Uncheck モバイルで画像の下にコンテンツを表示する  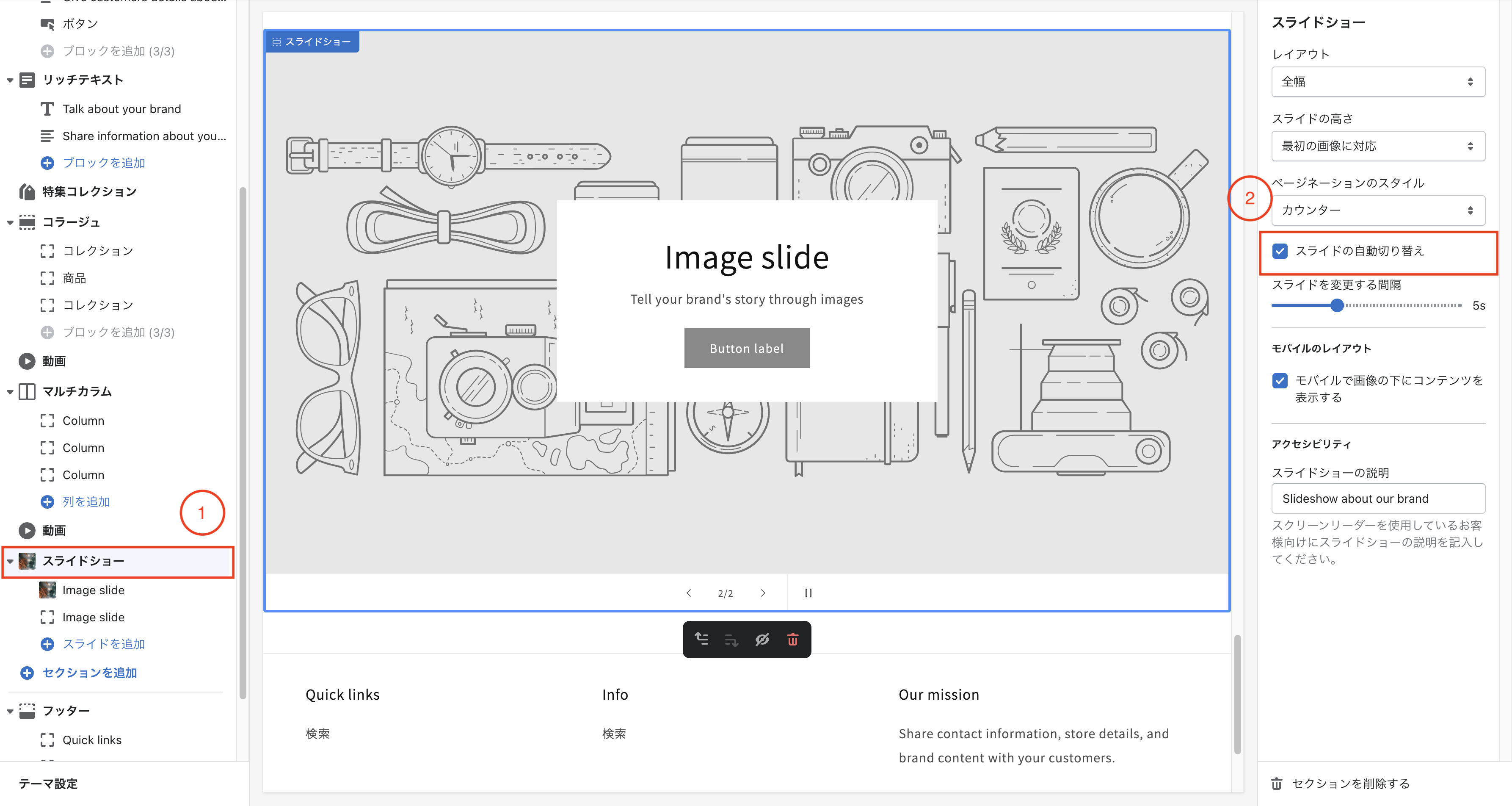click(x=1280, y=381)
